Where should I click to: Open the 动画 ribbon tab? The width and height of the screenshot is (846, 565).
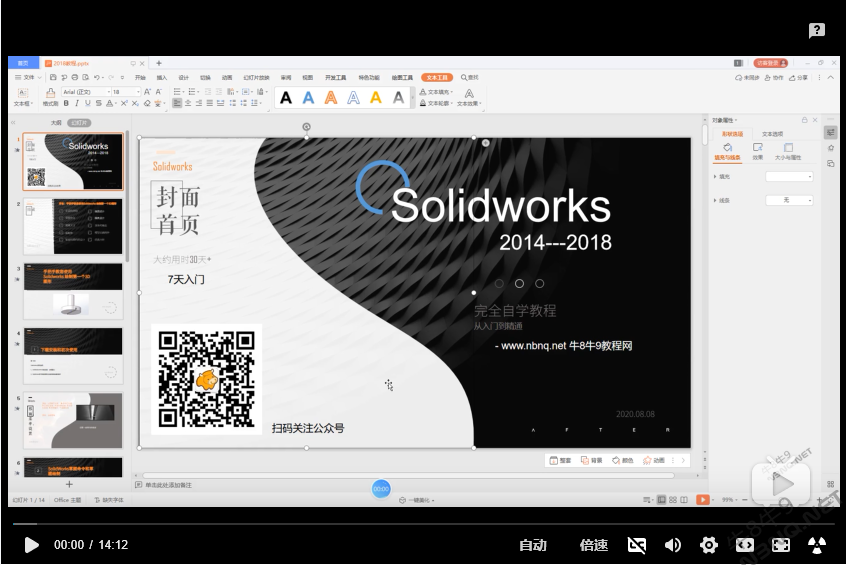[x=227, y=78]
